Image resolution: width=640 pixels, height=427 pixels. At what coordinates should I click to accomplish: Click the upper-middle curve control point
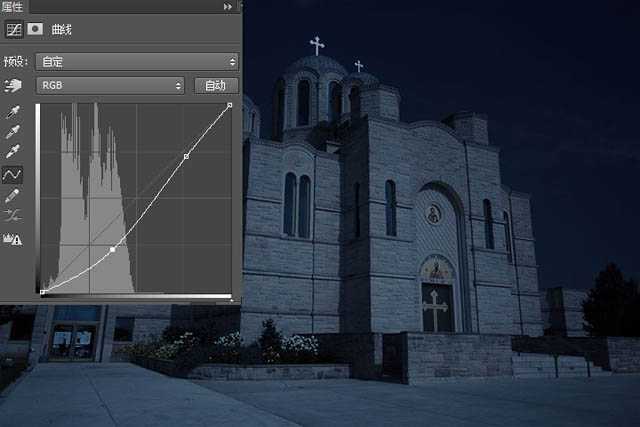pos(186,156)
